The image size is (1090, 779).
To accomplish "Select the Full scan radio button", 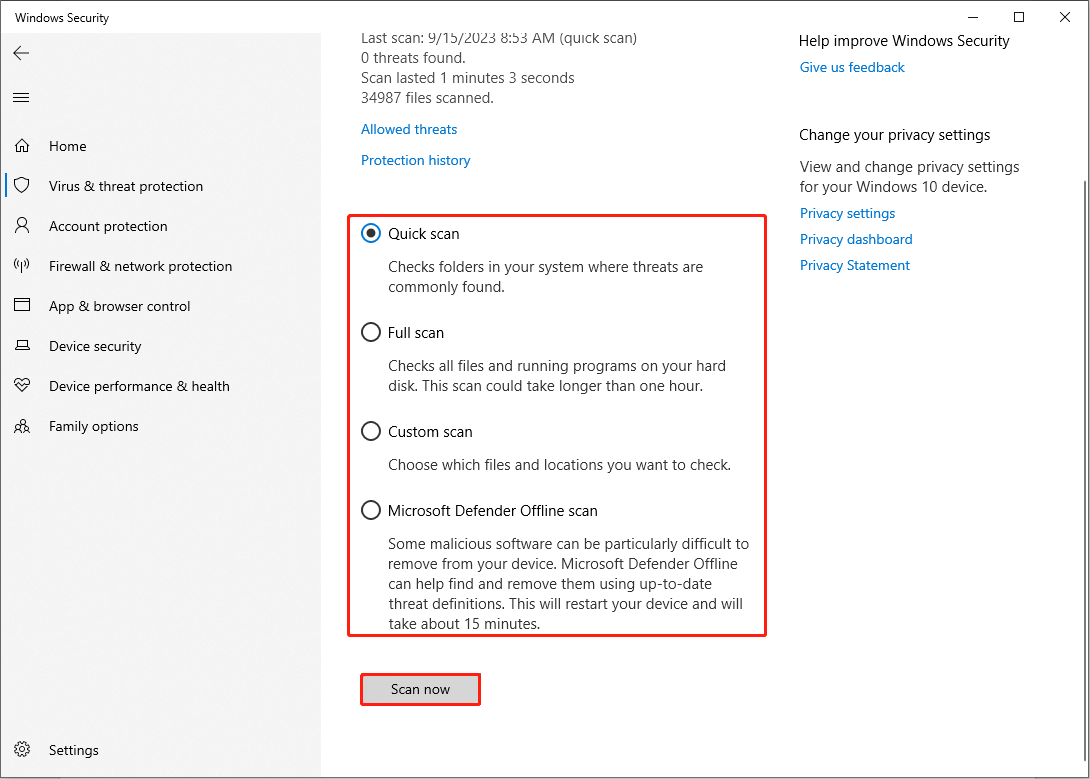I will coord(371,332).
